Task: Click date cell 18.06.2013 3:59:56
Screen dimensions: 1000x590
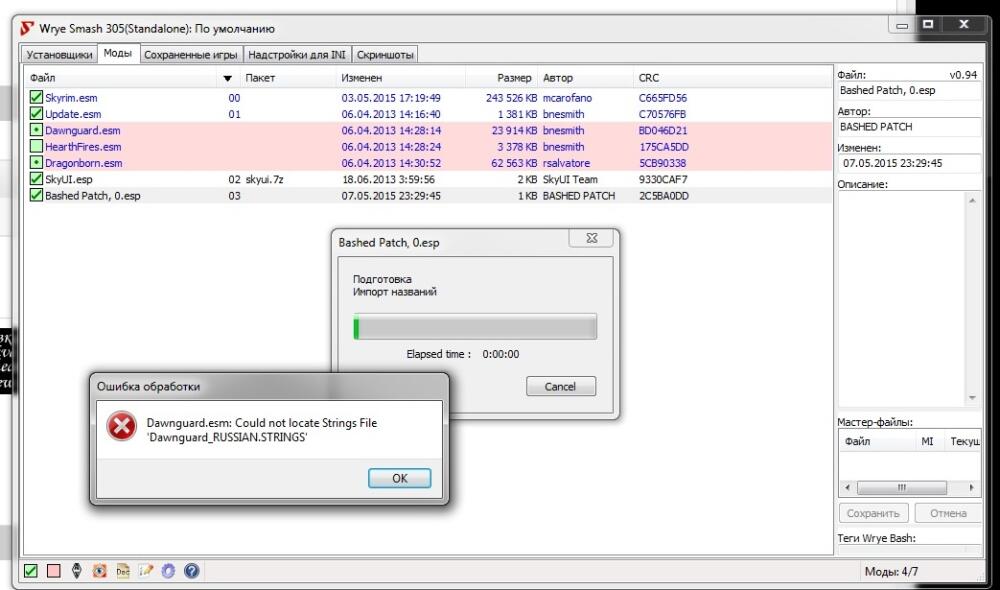Action: click(388, 180)
